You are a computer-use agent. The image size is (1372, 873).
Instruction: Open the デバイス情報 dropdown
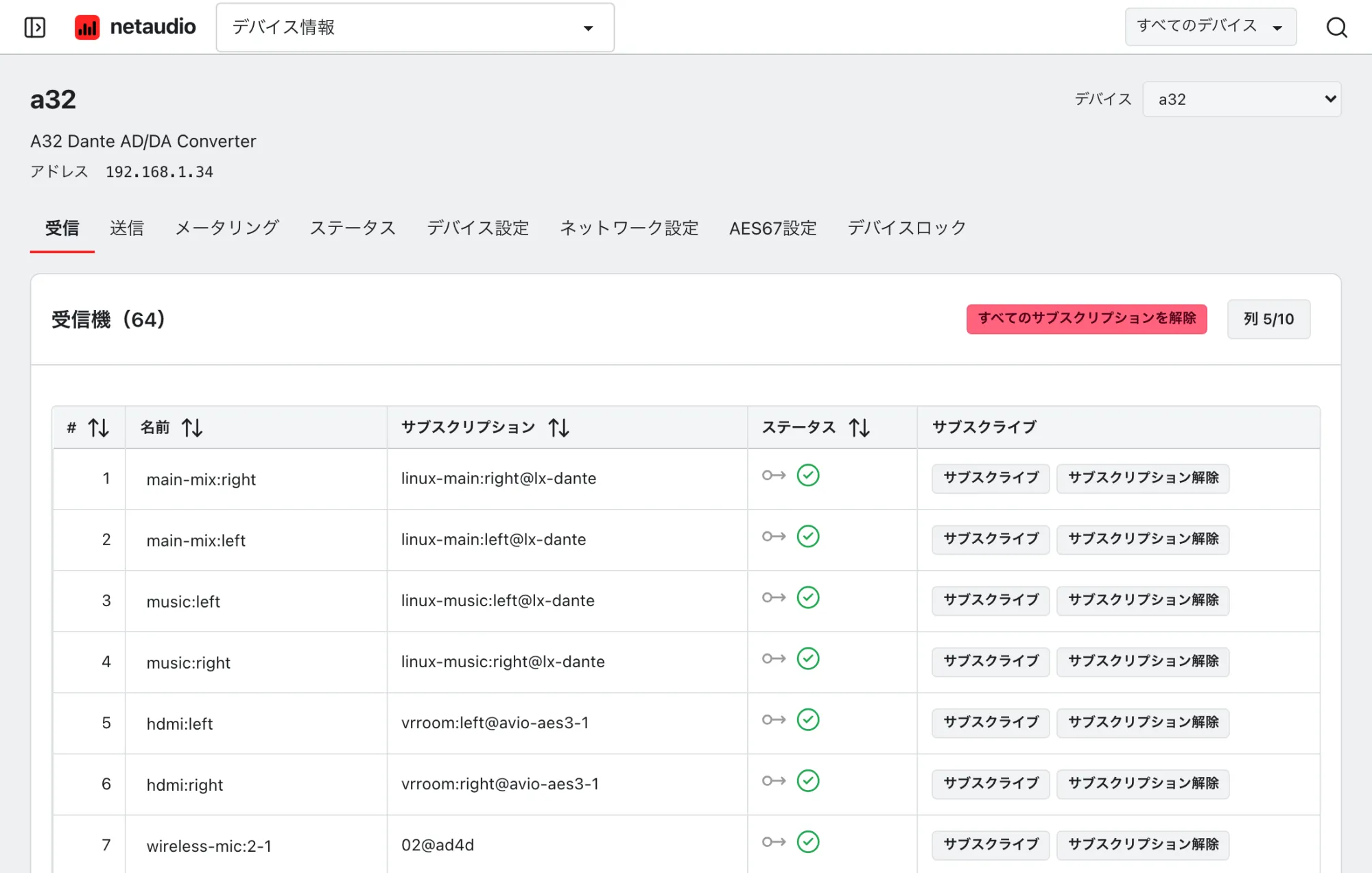point(415,27)
